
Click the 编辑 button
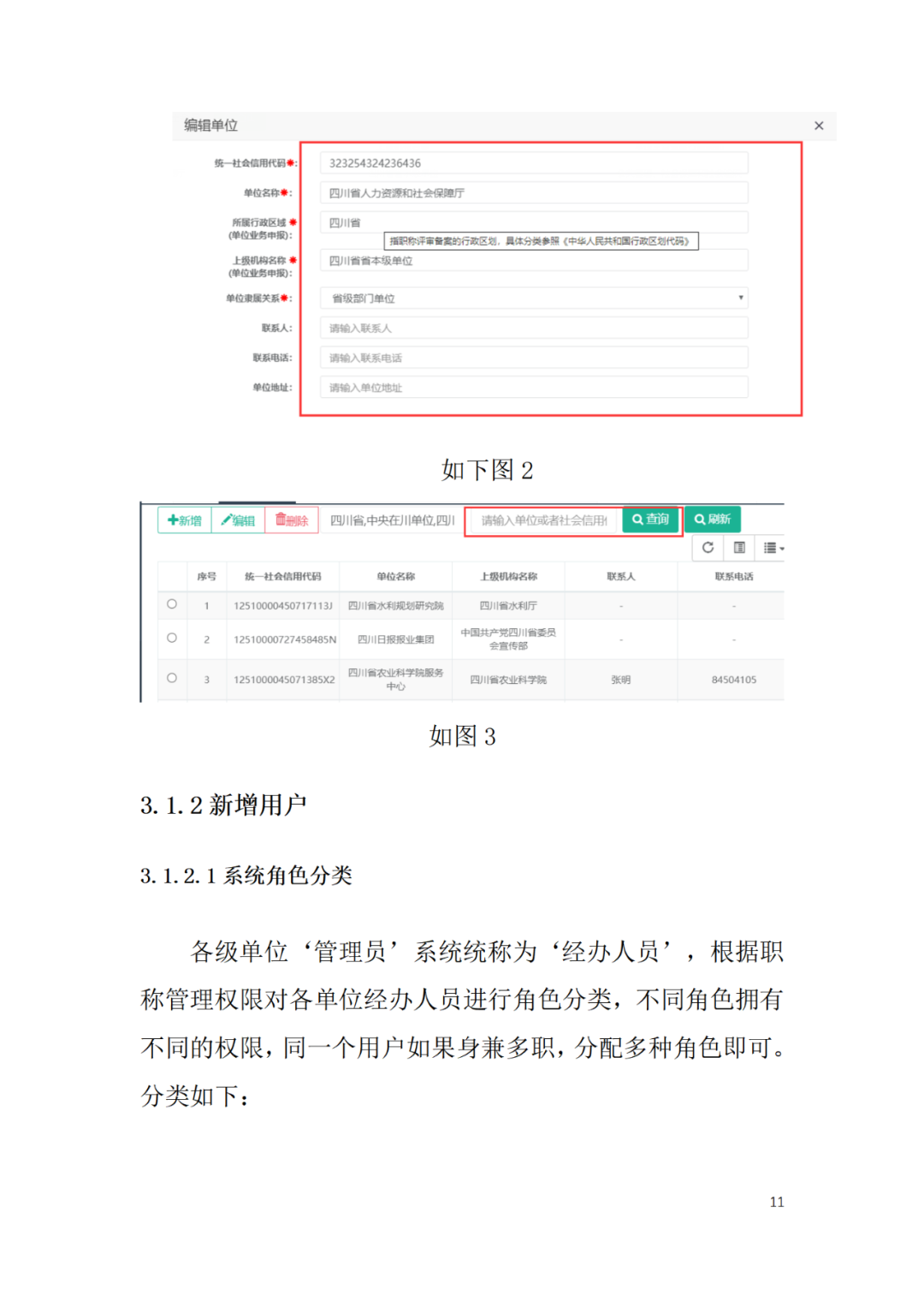239,520
